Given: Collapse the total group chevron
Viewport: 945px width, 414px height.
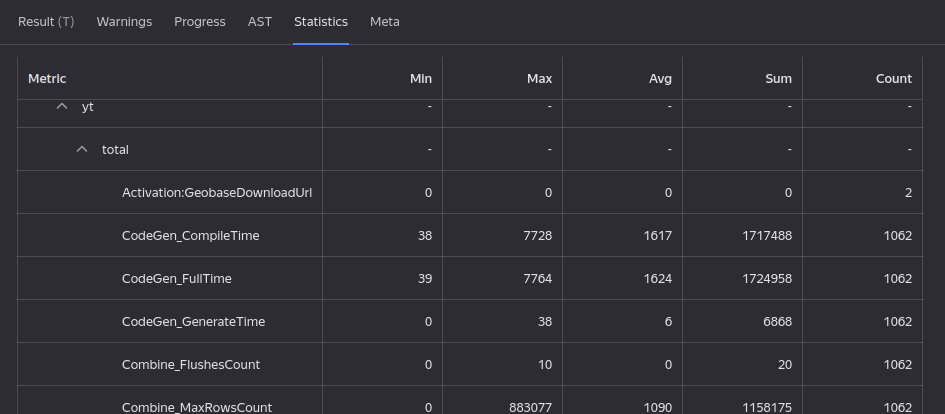Looking at the screenshot, I should point(82,150).
